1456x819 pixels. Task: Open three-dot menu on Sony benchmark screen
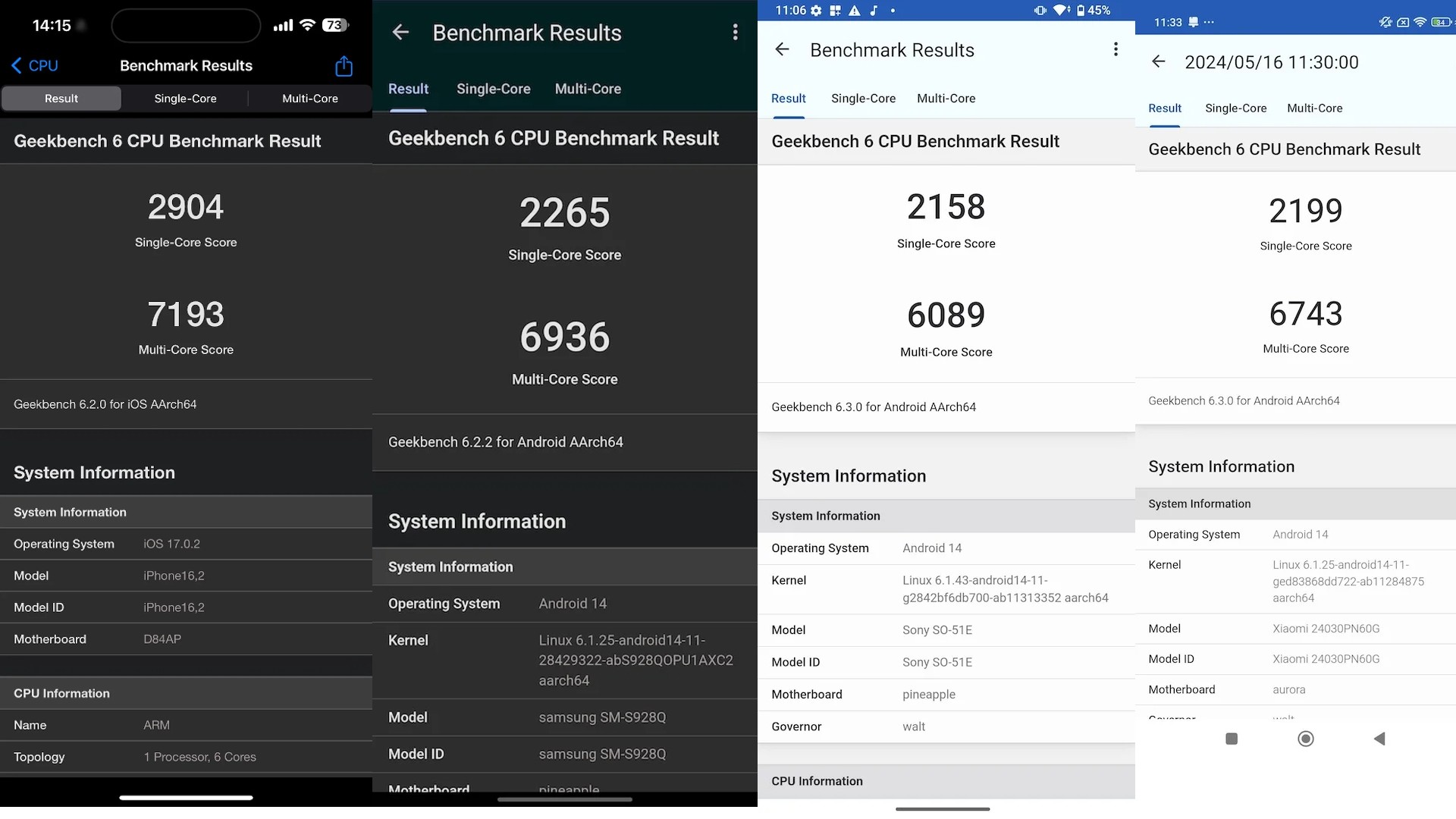[x=1116, y=49]
